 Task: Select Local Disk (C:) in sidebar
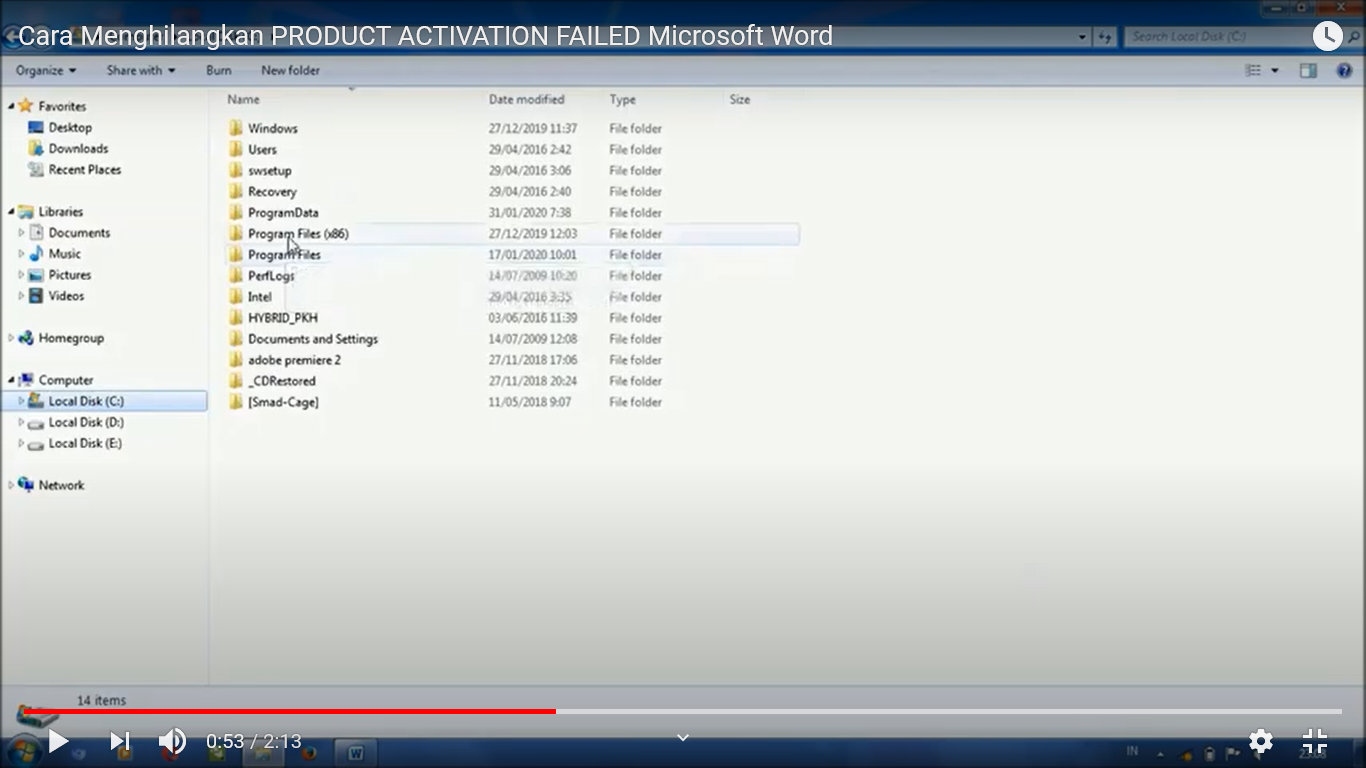(104, 401)
